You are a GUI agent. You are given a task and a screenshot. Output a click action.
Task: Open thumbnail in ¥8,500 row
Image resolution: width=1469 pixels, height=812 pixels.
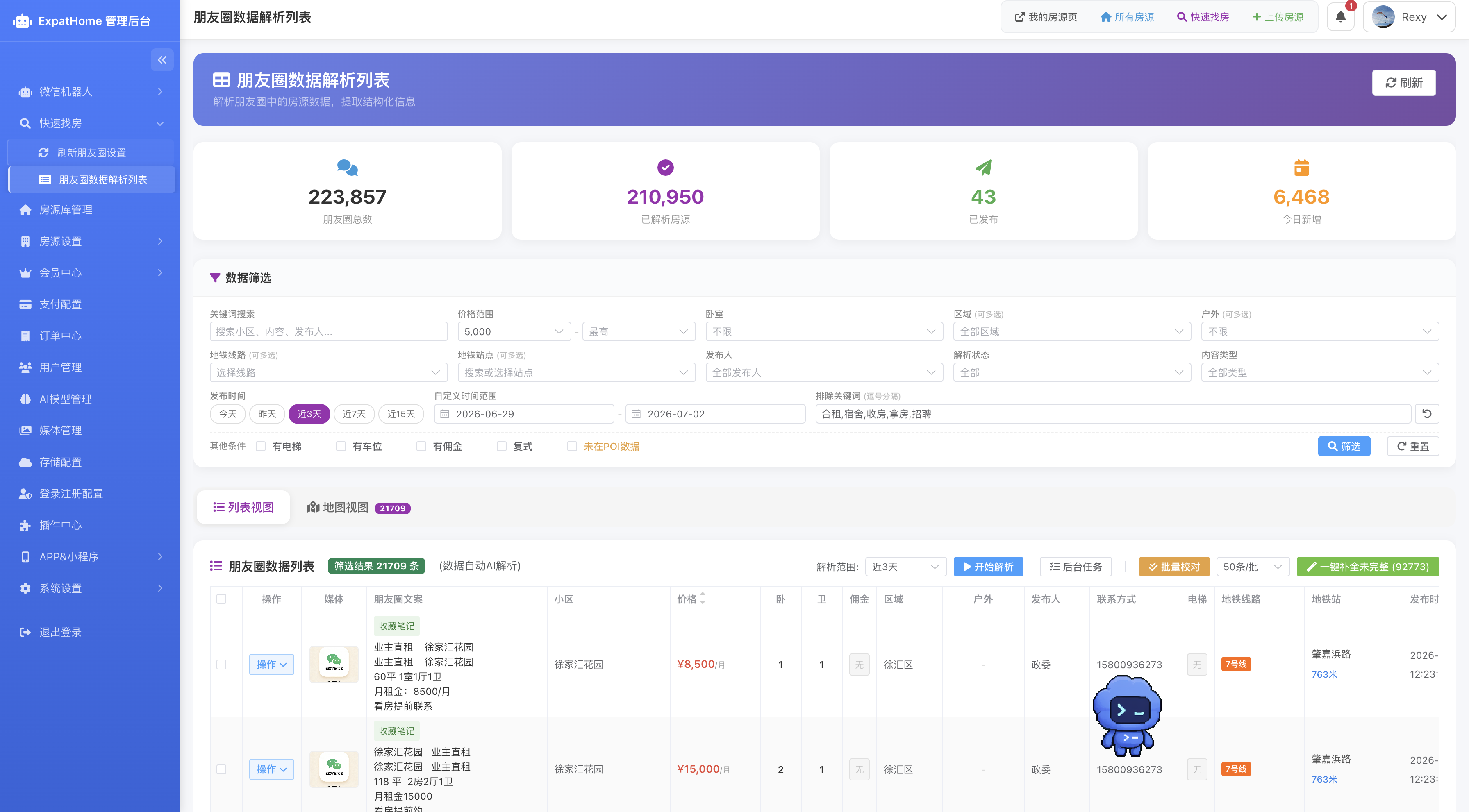click(x=334, y=665)
